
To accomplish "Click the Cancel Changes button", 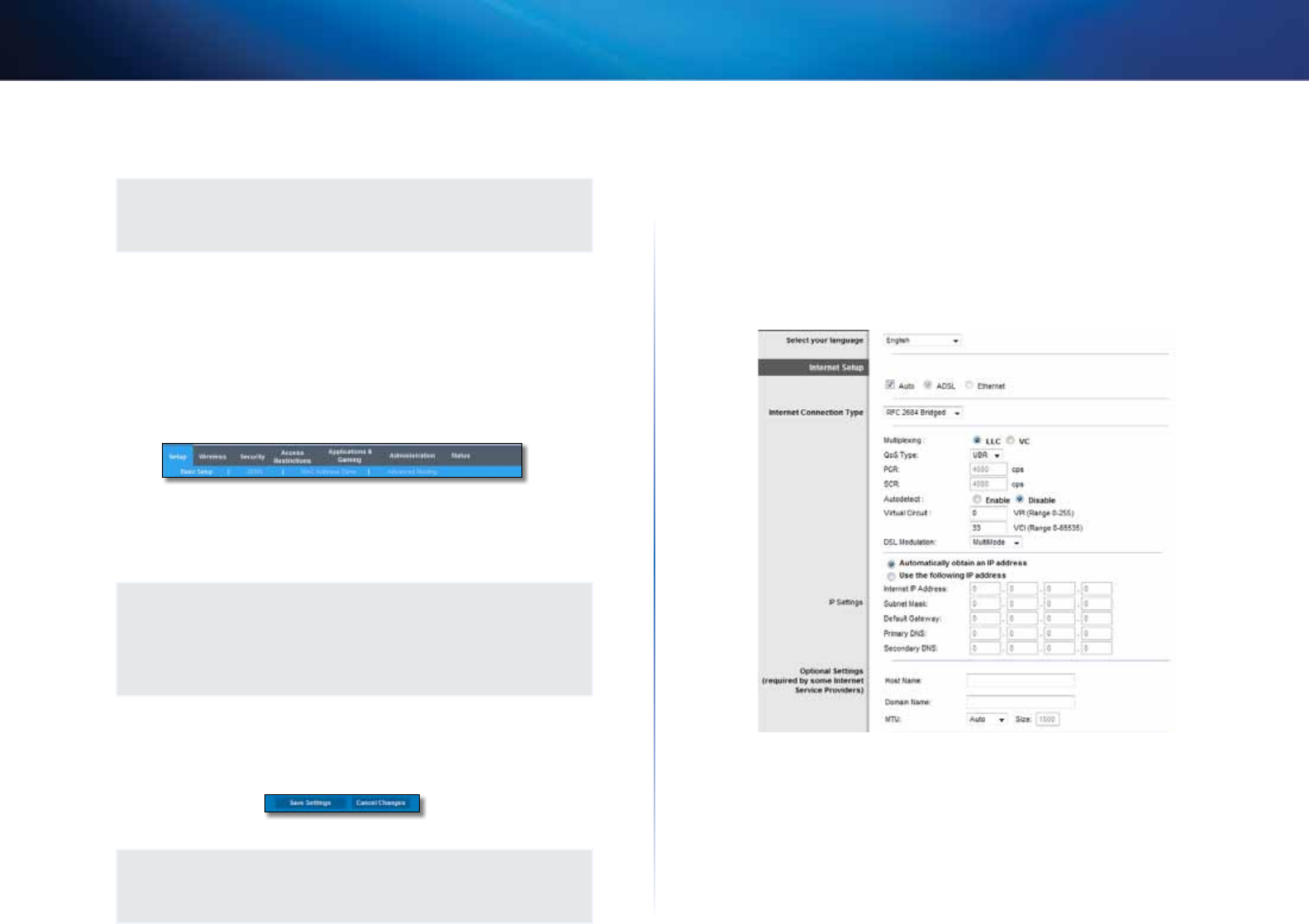I will coord(381,803).
